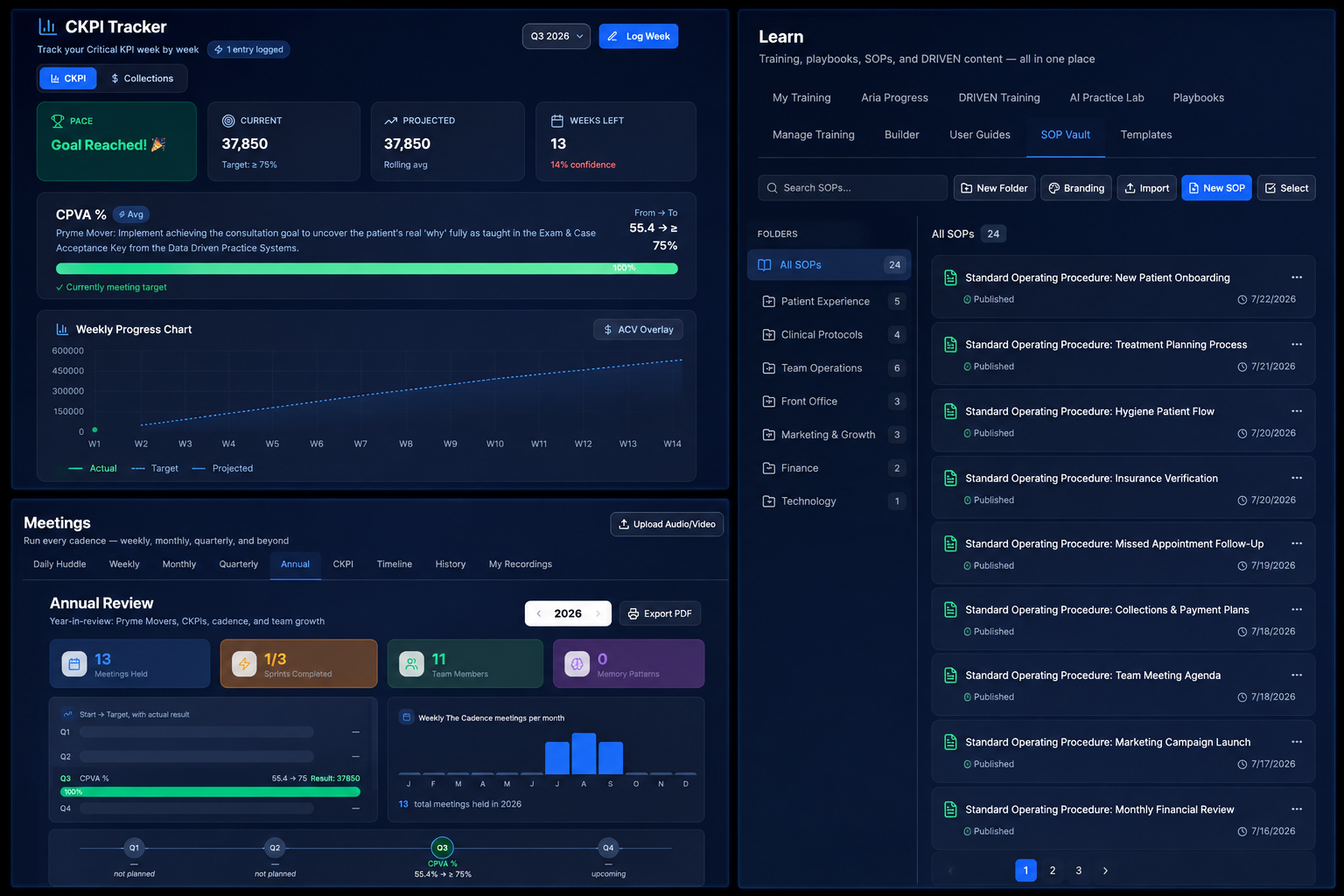Create a New SOP

point(1216,188)
